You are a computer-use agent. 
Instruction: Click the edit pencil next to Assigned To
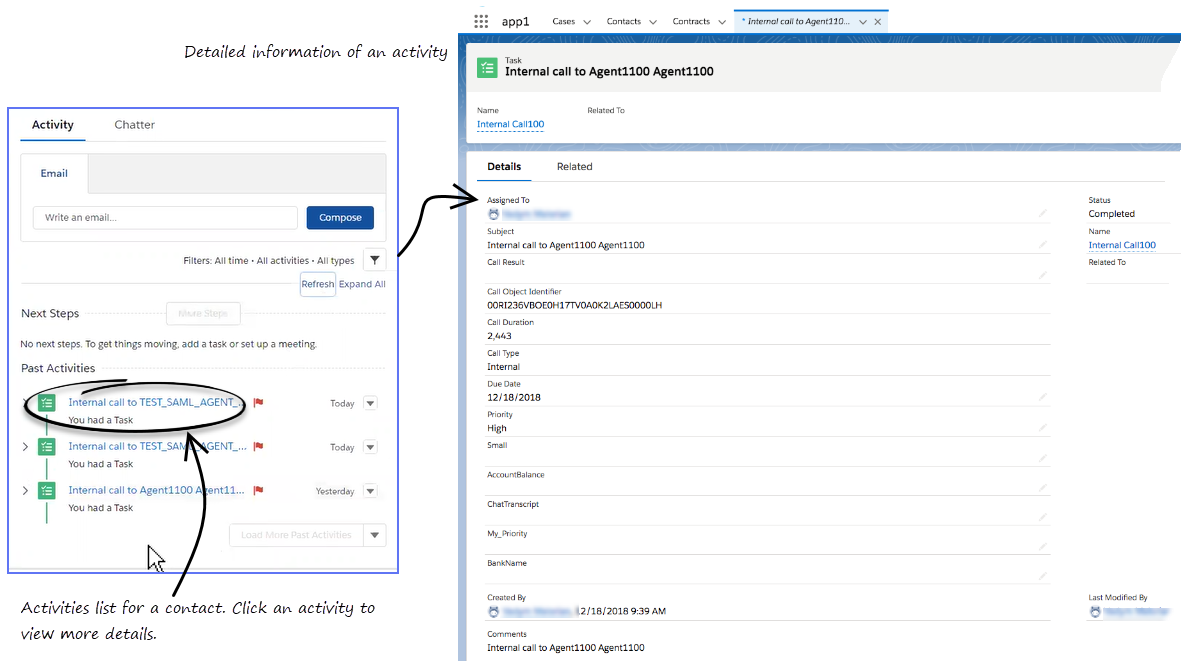(x=1042, y=213)
